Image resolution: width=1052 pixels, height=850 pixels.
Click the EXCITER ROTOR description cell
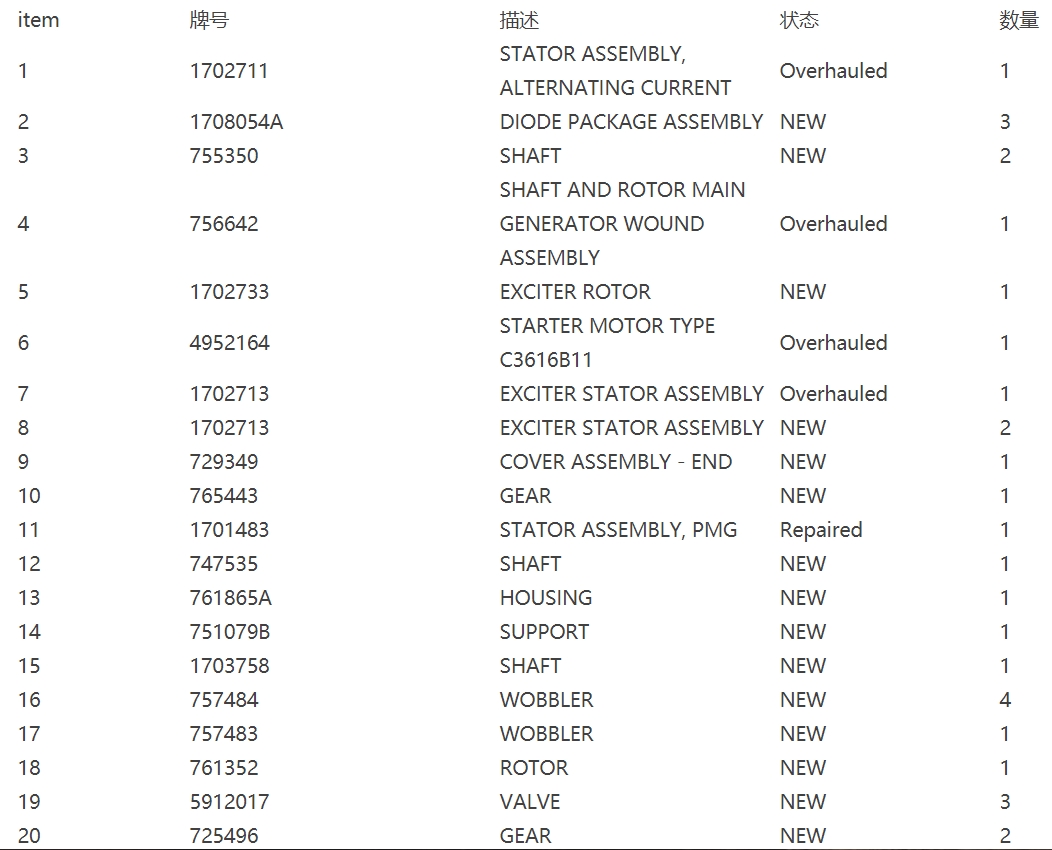tap(575, 292)
